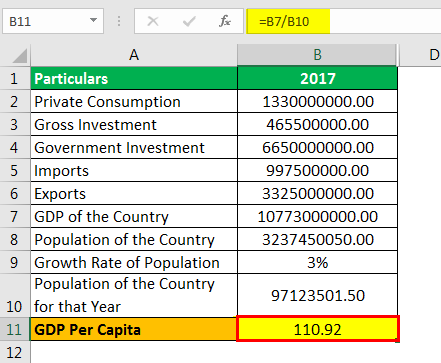This screenshot has width=441, height=363.
Task: Select row 5 header
Action: 15,170
